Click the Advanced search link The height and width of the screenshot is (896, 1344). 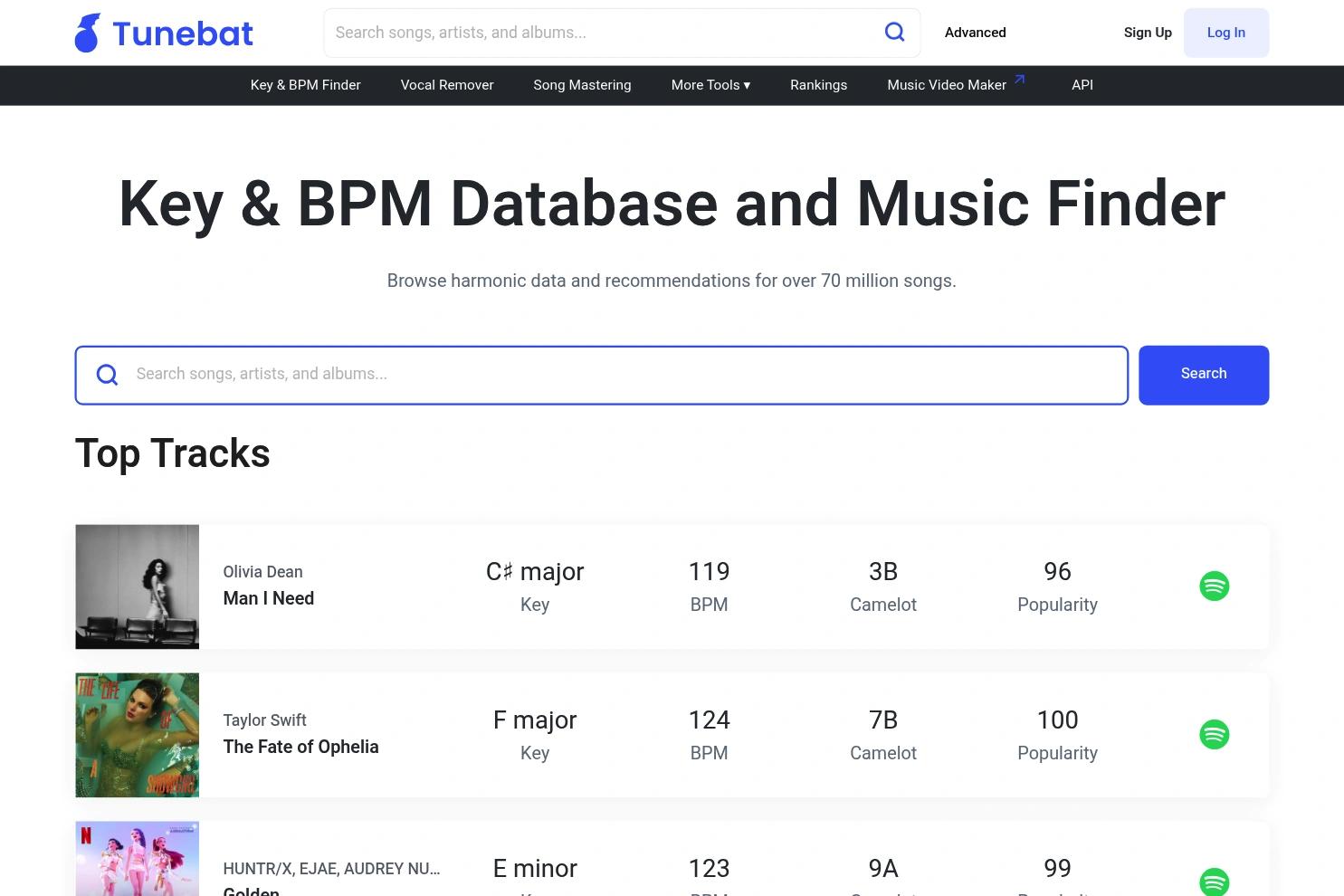pyautogui.click(x=975, y=33)
